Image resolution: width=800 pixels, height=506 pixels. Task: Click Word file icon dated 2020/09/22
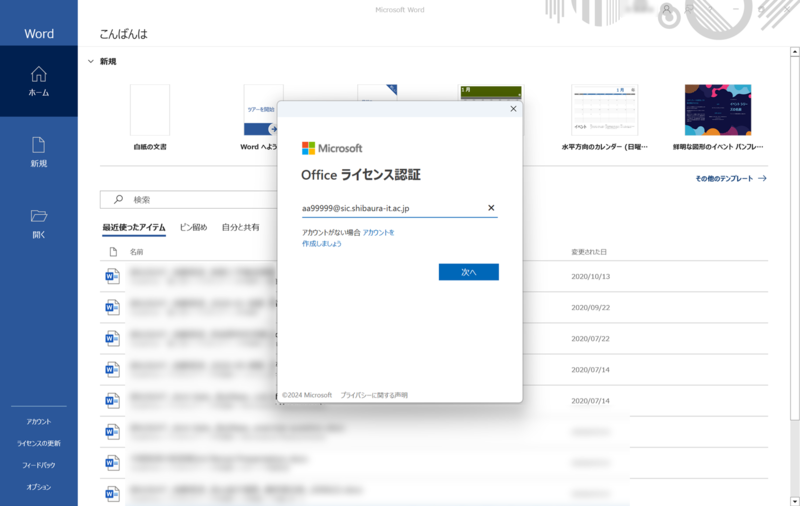112,307
